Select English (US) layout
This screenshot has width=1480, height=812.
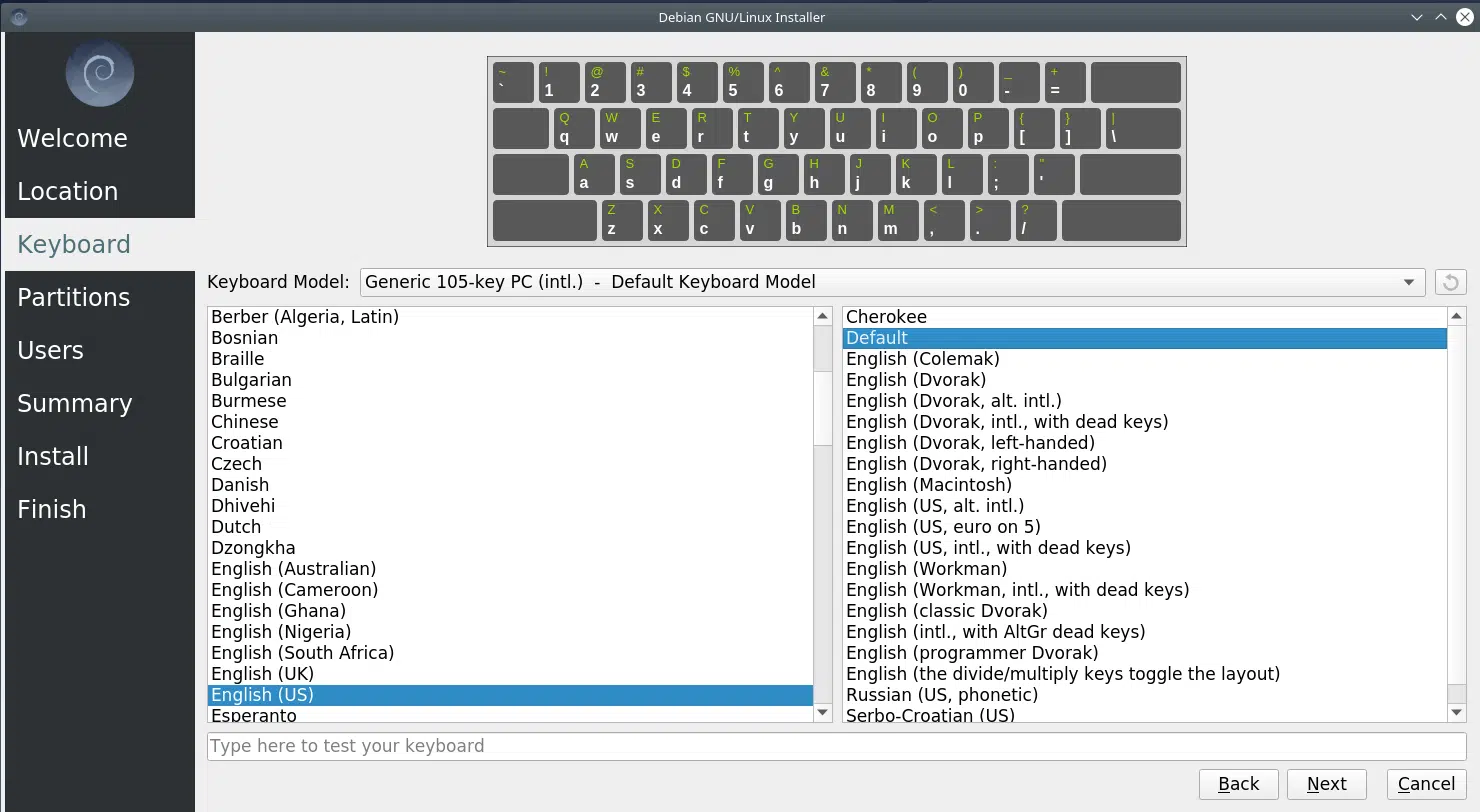(x=510, y=695)
